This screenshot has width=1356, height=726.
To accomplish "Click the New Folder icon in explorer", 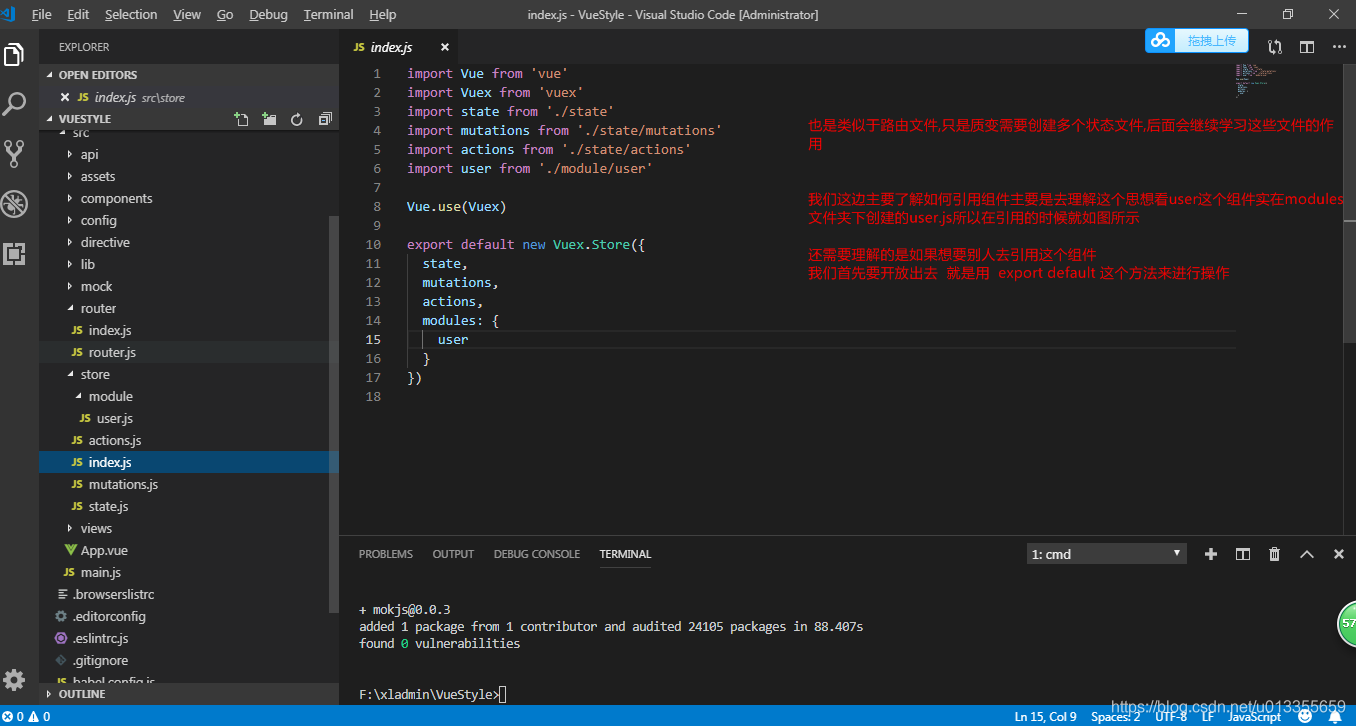I will click(269, 119).
